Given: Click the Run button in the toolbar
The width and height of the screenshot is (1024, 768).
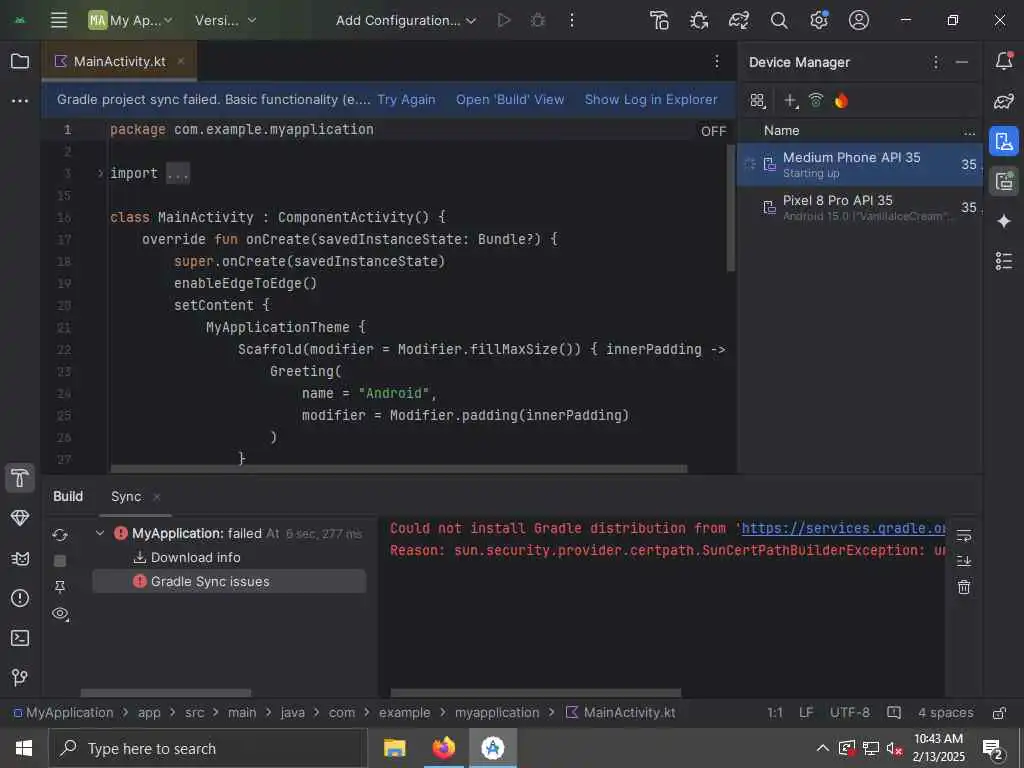Looking at the screenshot, I should (504, 20).
